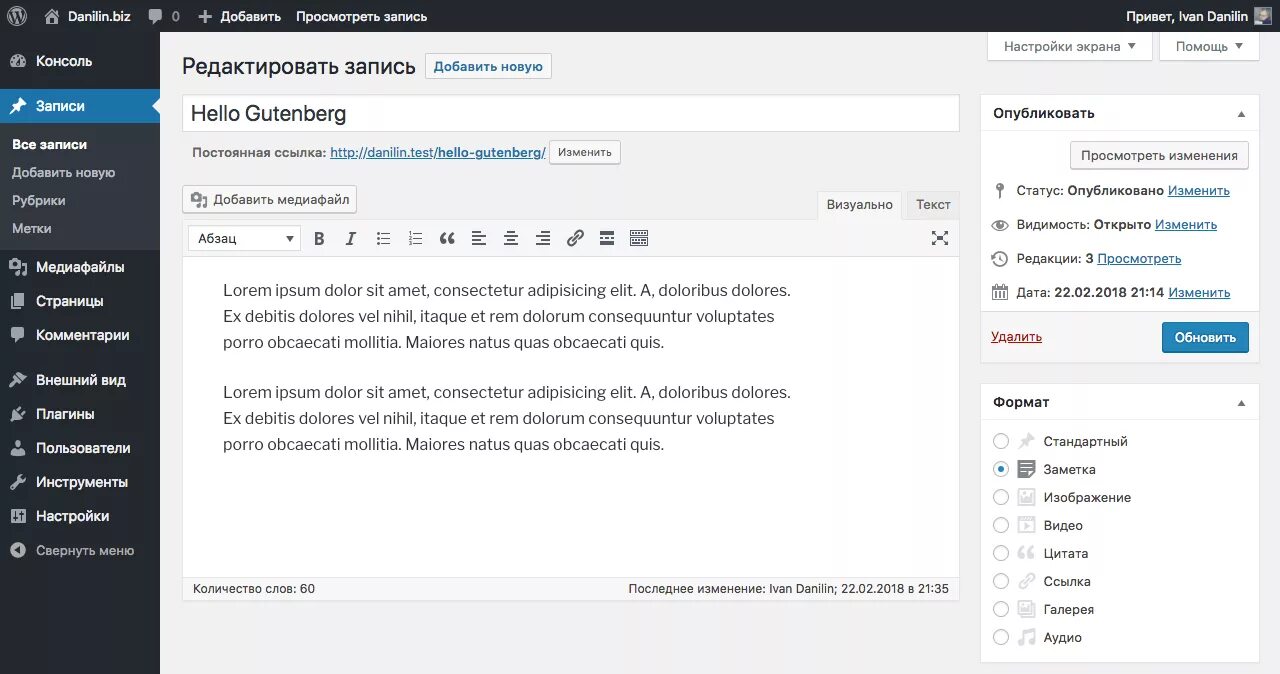This screenshot has height=674, width=1280.
Task: Enable distraction-free fullscreen mode icon
Action: 940,238
